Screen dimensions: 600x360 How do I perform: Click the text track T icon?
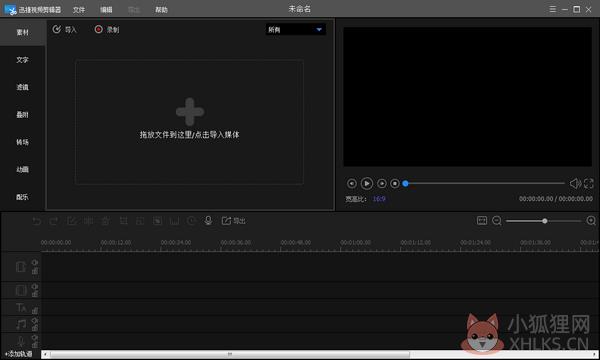coord(21,308)
